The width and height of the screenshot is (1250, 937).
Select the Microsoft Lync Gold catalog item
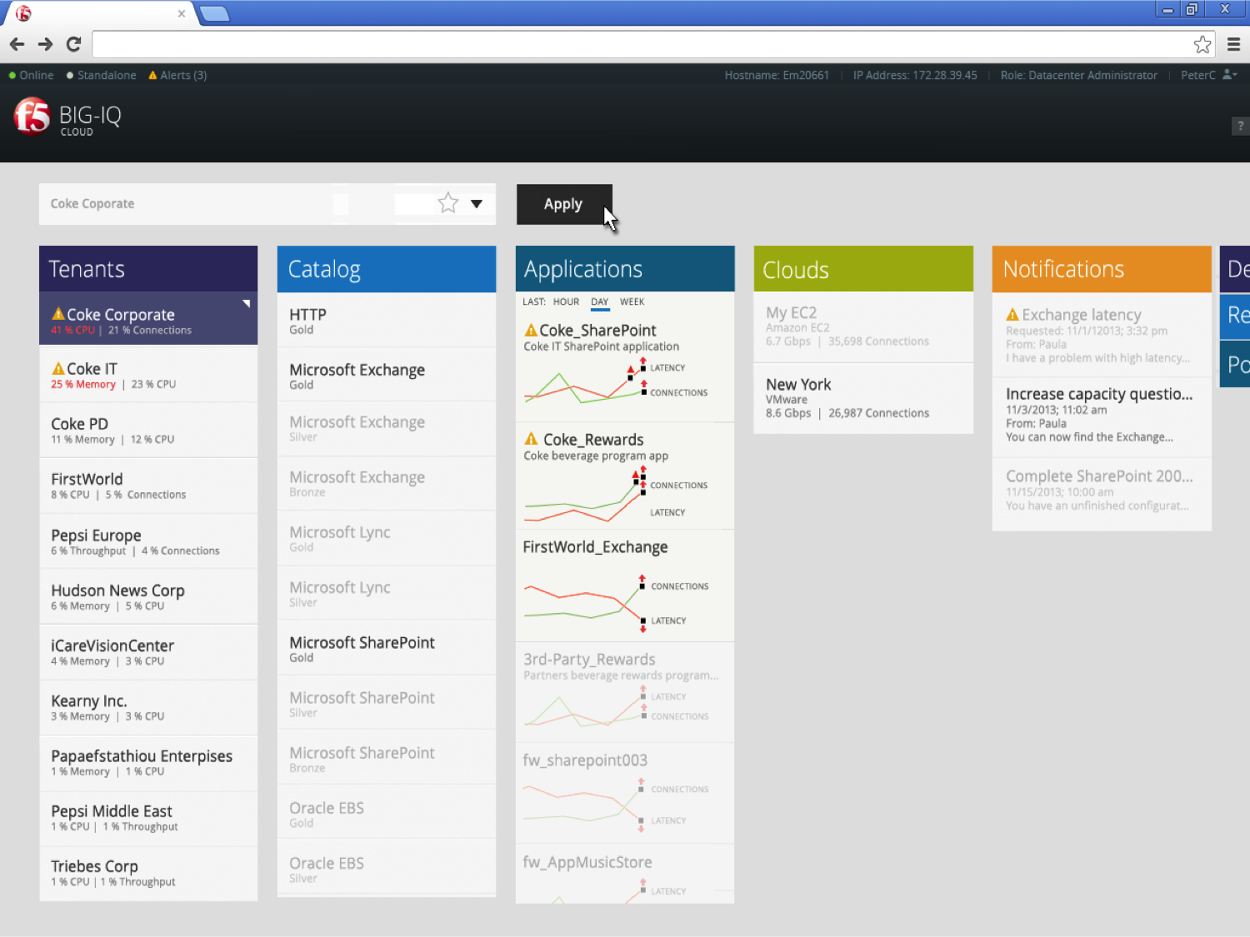click(x=386, y=539)
